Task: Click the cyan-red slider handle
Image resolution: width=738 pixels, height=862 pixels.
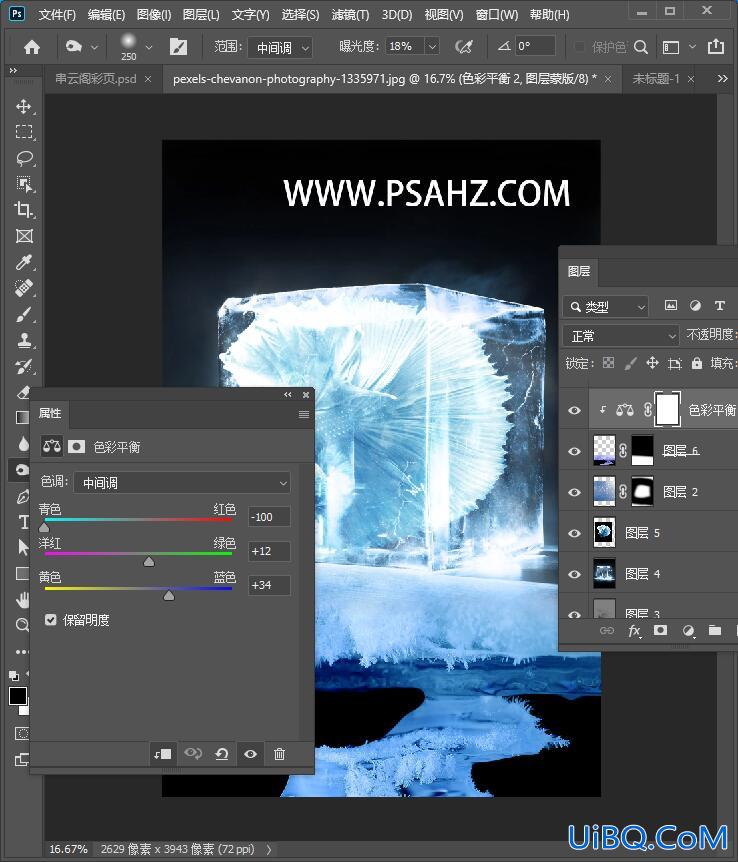Action: (x=44, y=527)
